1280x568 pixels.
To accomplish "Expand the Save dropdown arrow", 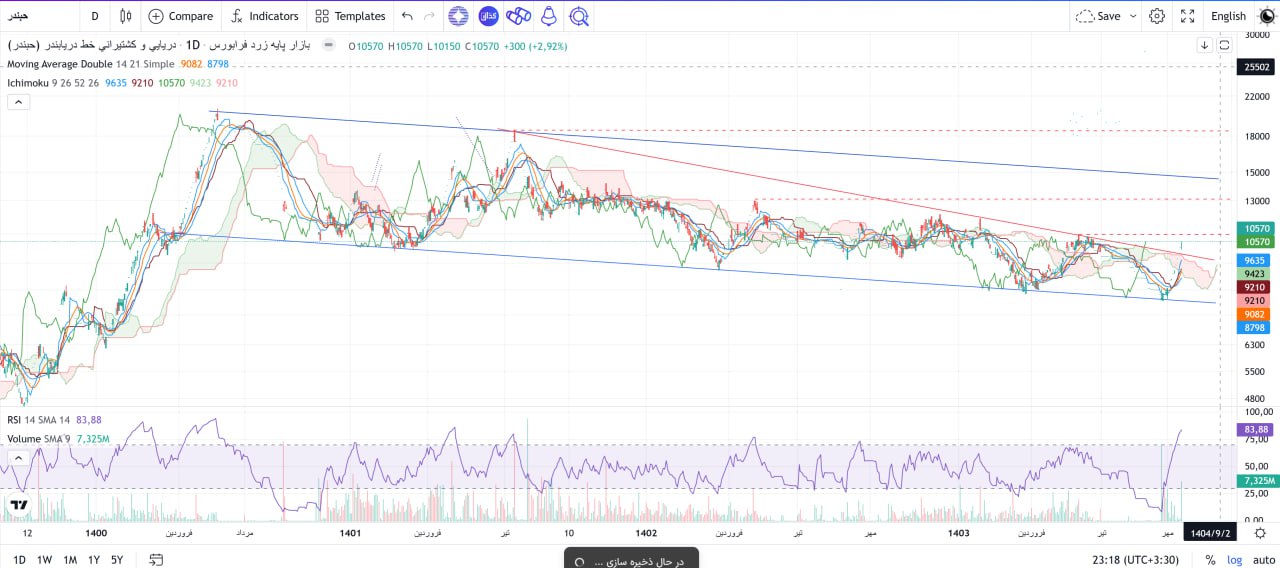I will tap(1133, 16).
